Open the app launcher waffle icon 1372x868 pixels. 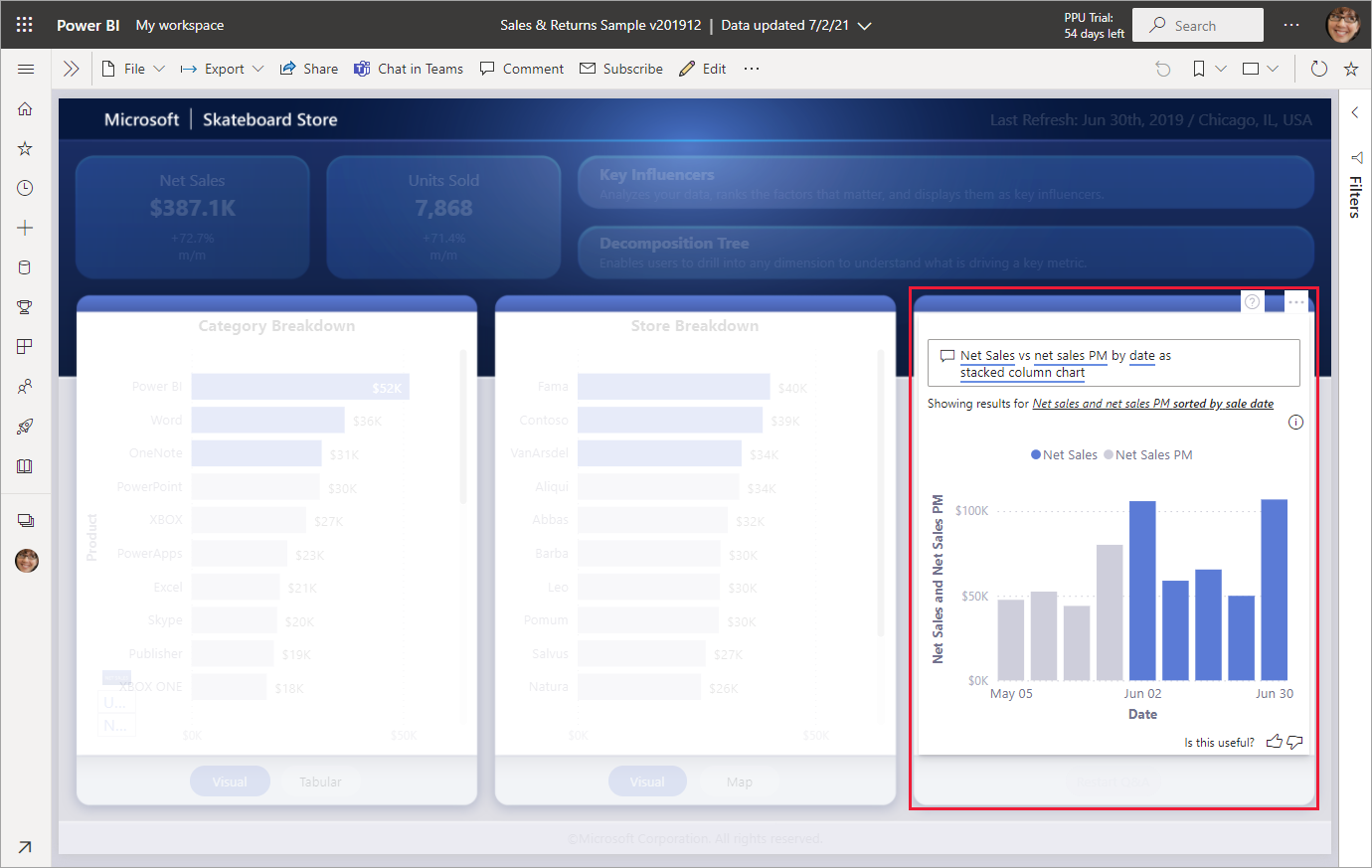(25, 25)
